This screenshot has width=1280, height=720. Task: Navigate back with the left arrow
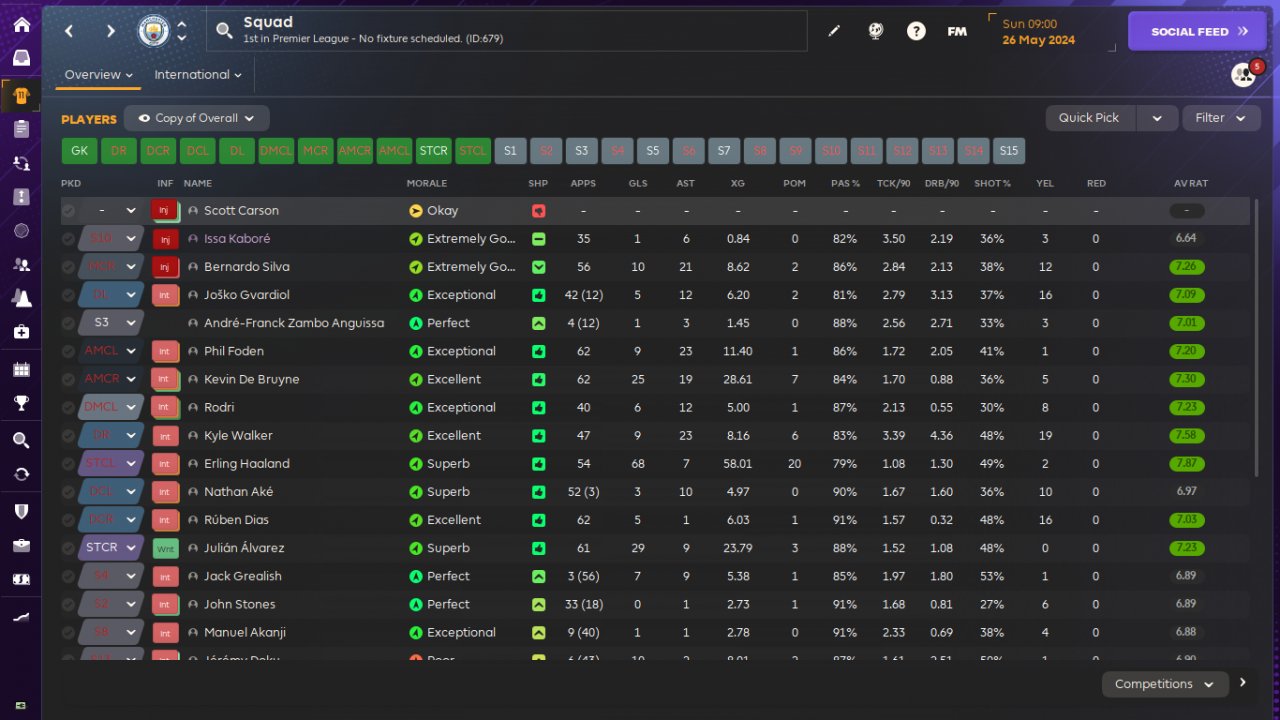pyautogui.click(x=69, y=31)
